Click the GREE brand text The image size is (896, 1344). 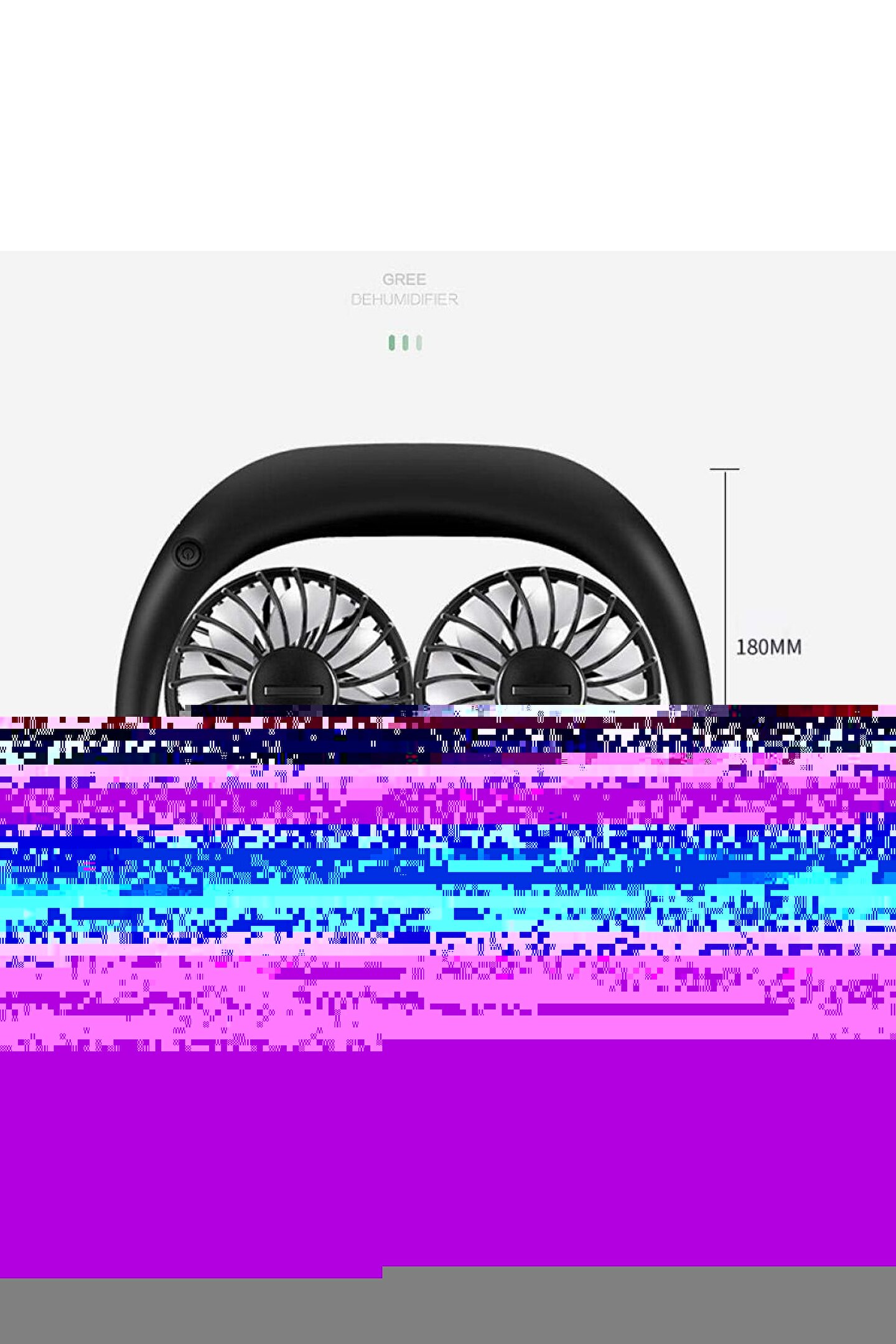click(x=404, y=279)
